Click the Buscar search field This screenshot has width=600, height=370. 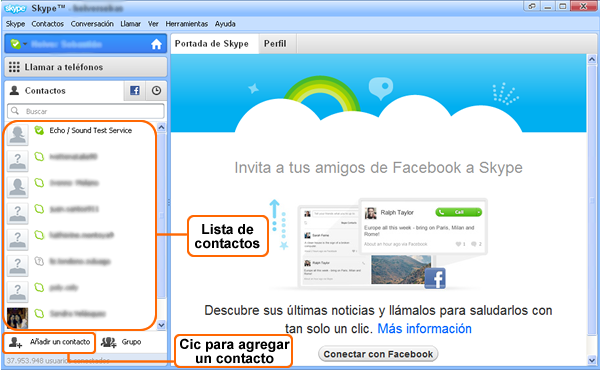point(86,111)
